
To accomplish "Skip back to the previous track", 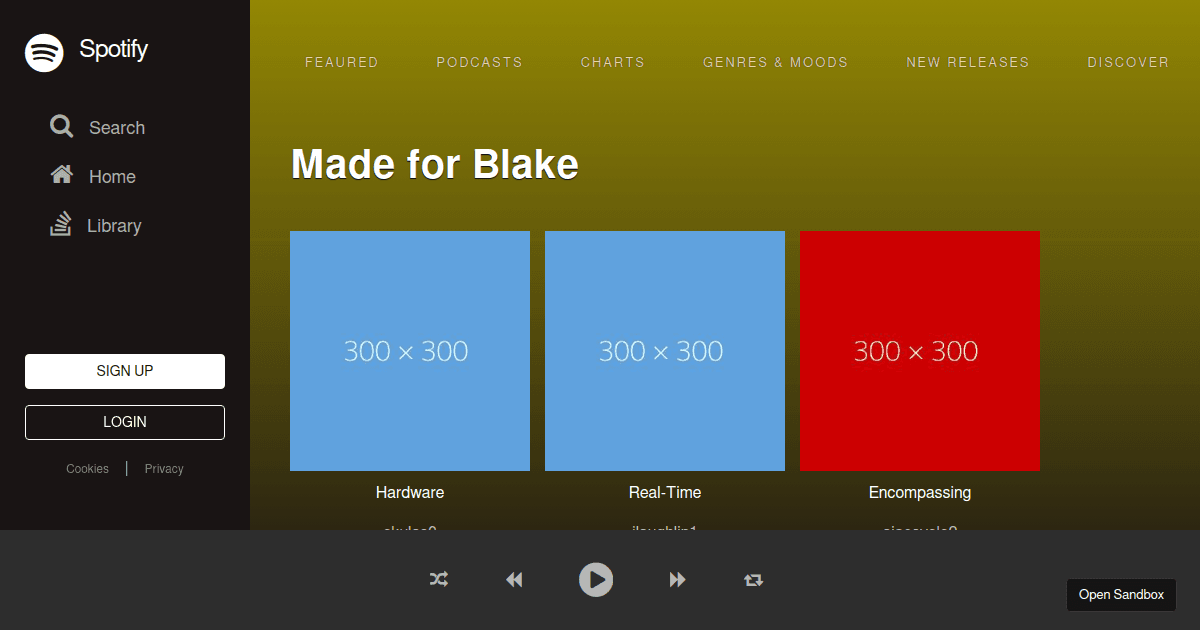I will (x=514, y=580).
